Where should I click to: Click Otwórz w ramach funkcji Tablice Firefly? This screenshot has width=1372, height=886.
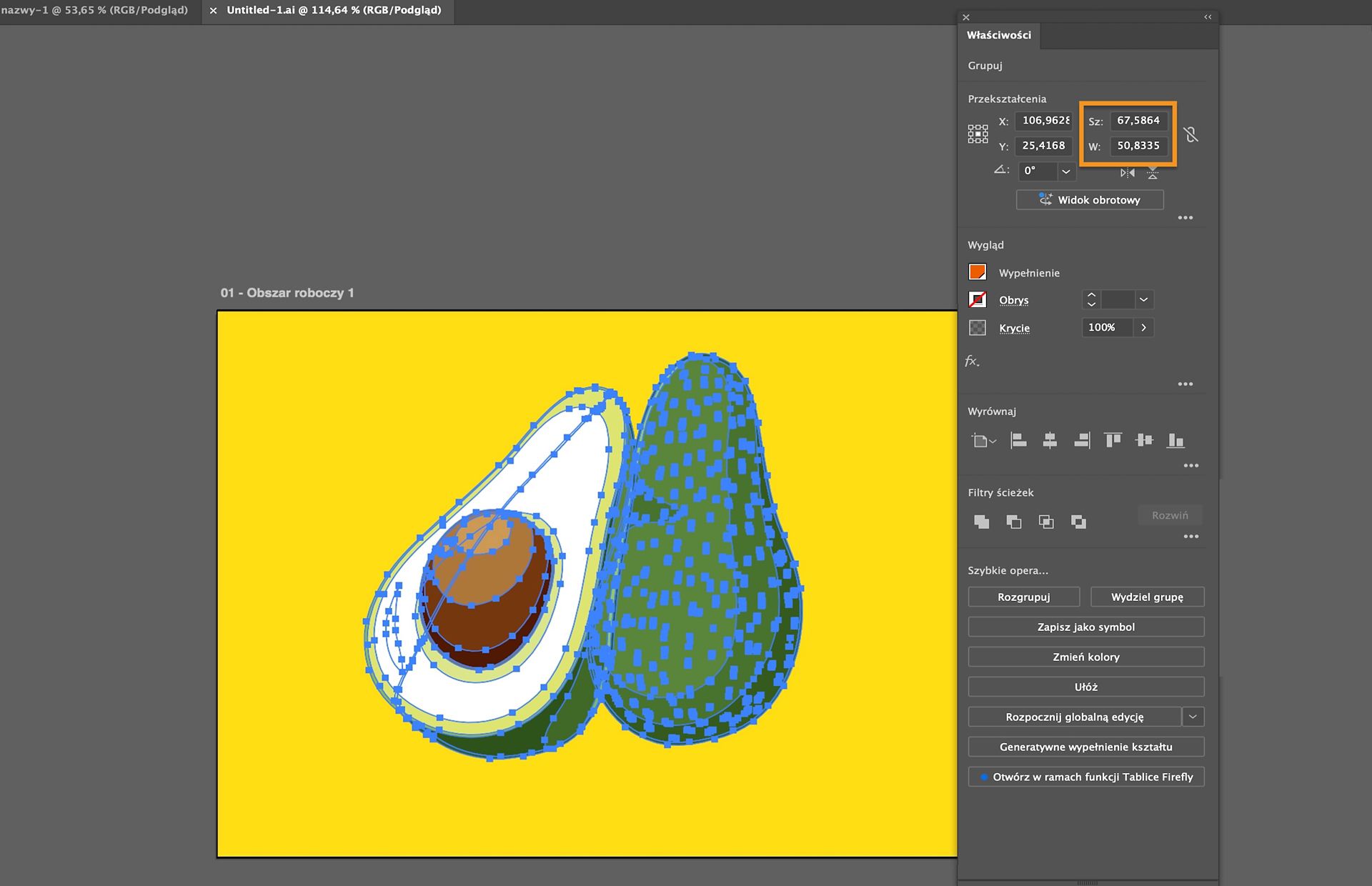click(1086, 777)
